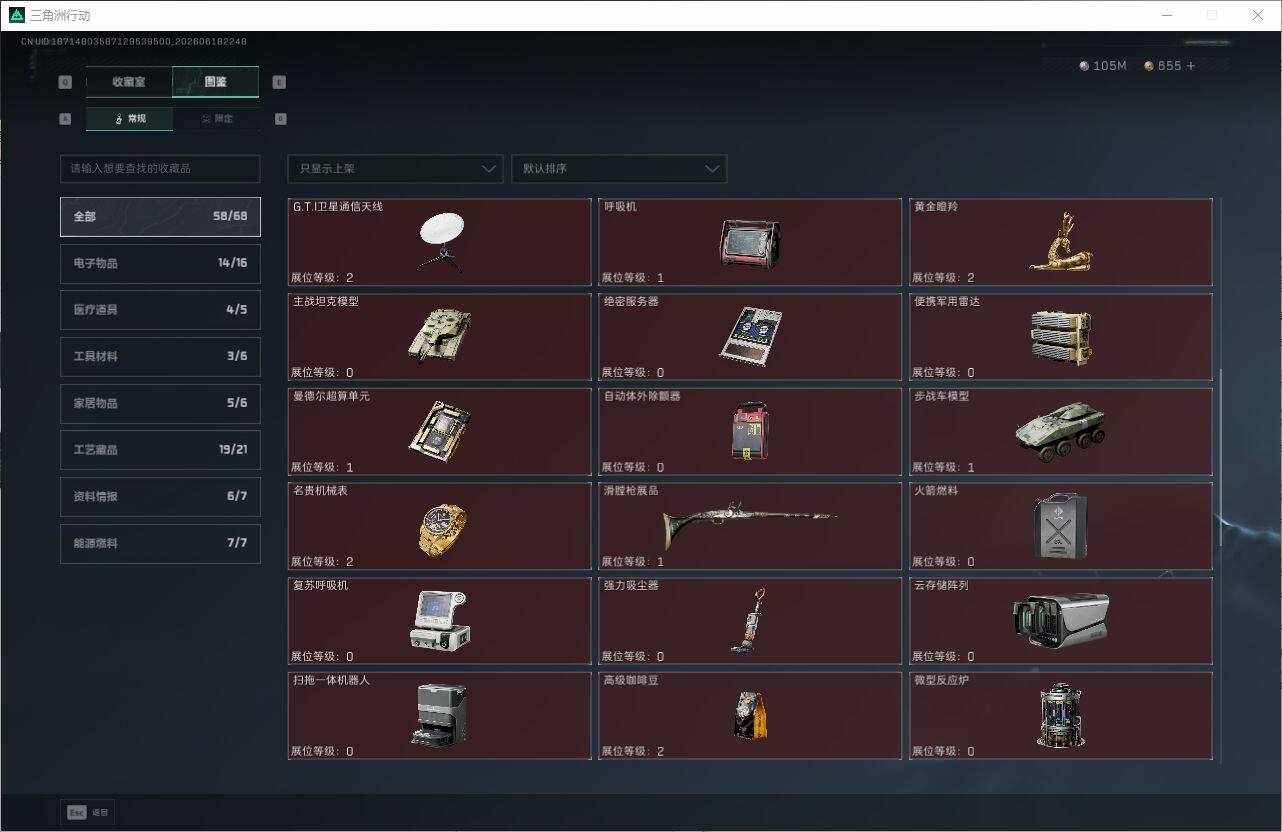
Task: Select the 自动体外除颤器 defibrillator
Action: pyautogui.click(x=750, y=432)
